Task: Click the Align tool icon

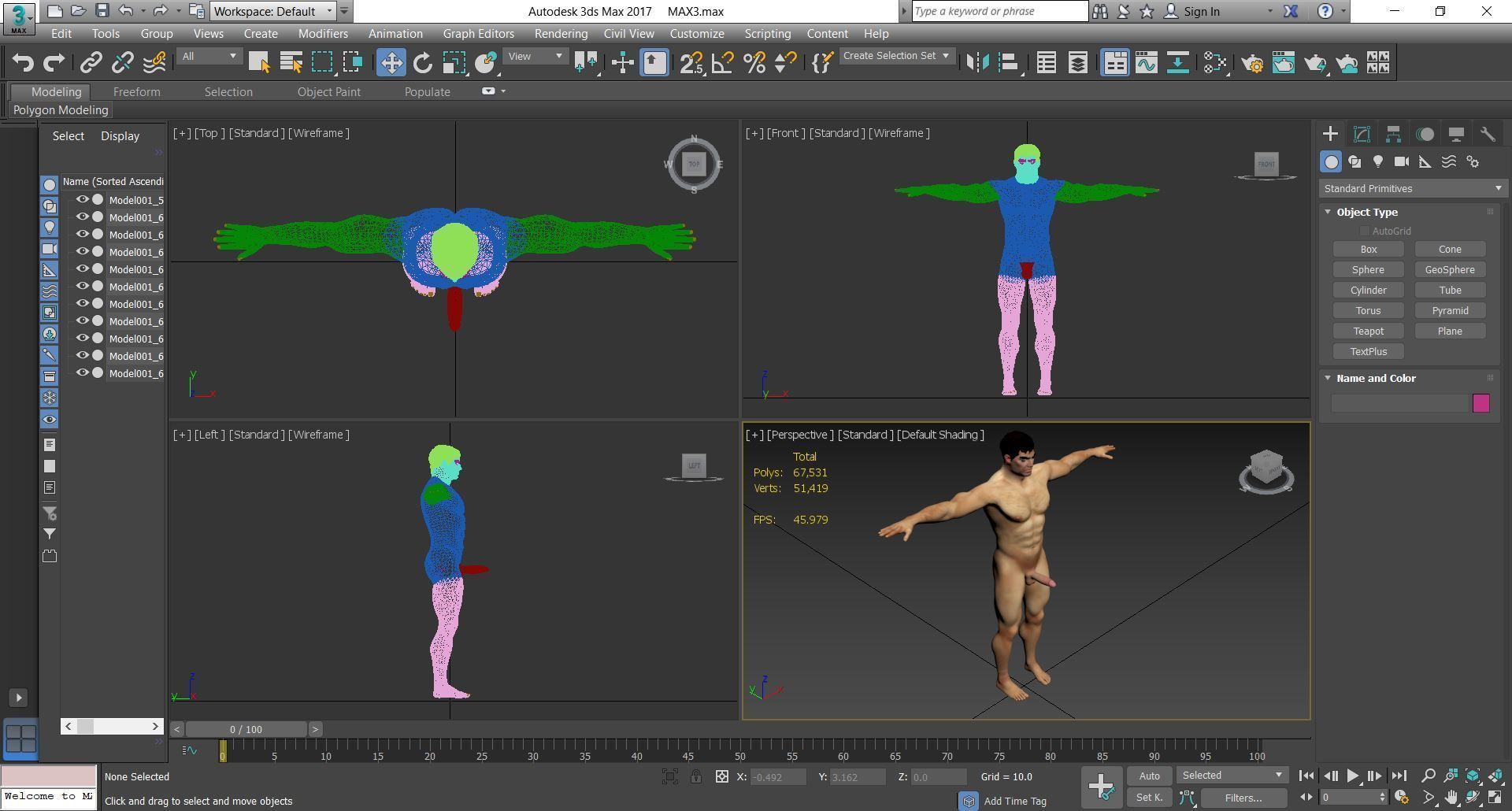Action: [1009, 63]
